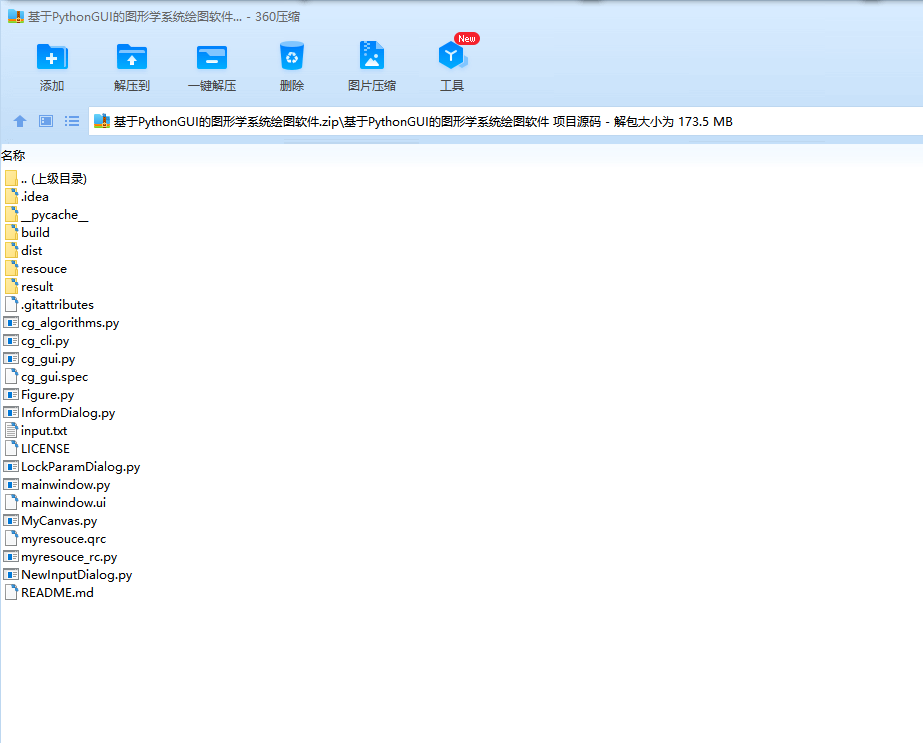The image size is (923, 743).
Task: Select the LockParamDialog.py file
Action: click(72, 467)
